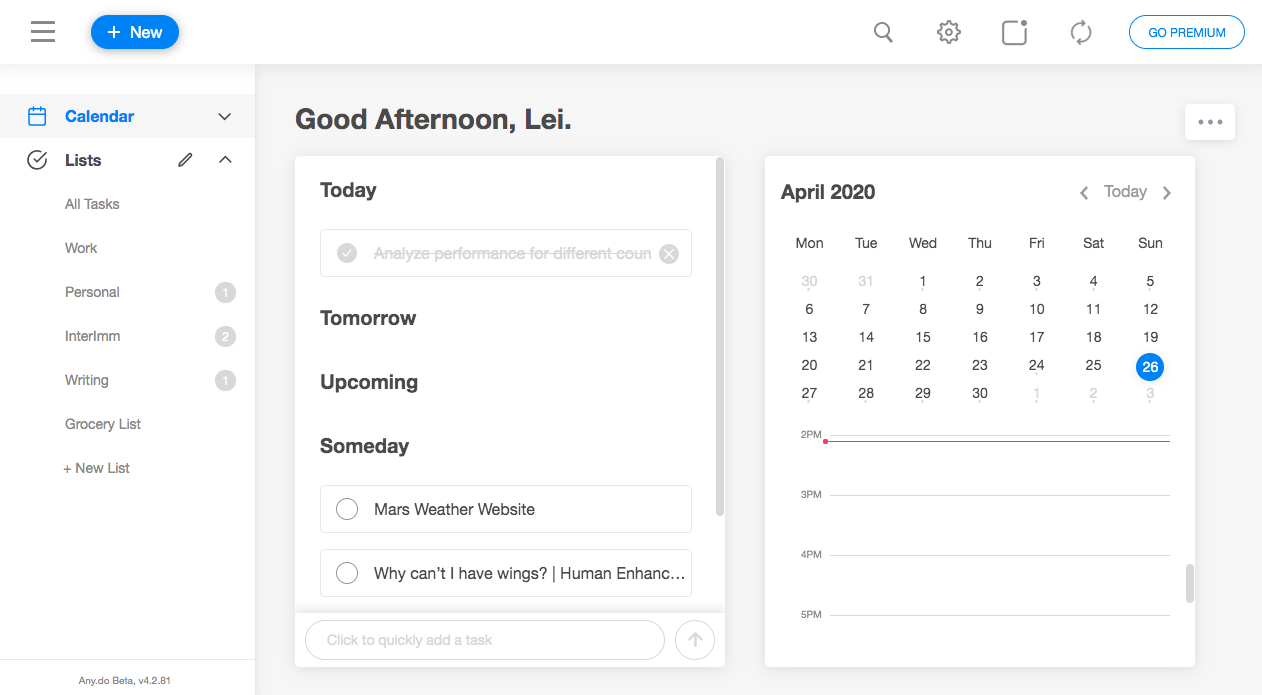The image size is (1262, 695).
Task: Uncheck the completed Analyze performance task
Action: point(347,254)
